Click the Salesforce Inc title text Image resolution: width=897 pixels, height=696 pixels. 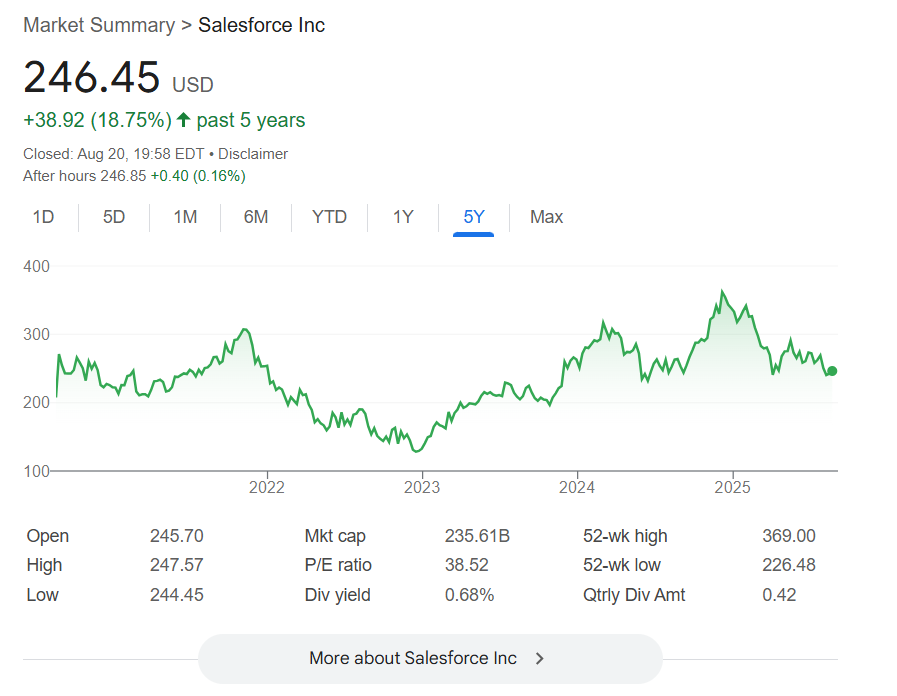pos(261,25)
